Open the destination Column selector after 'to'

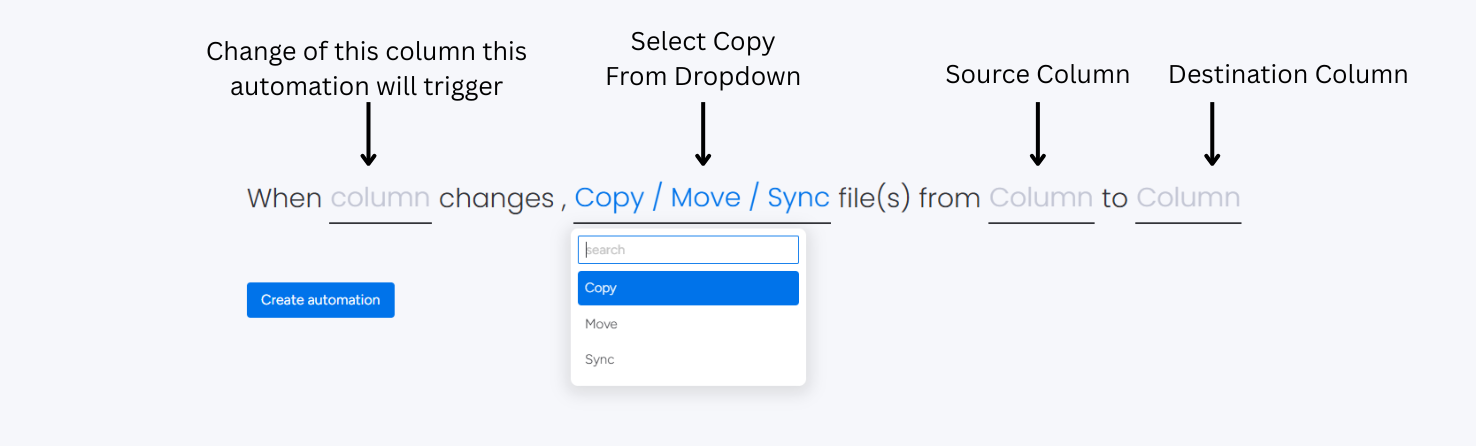pyautogui.click(x=1188, y=198)
